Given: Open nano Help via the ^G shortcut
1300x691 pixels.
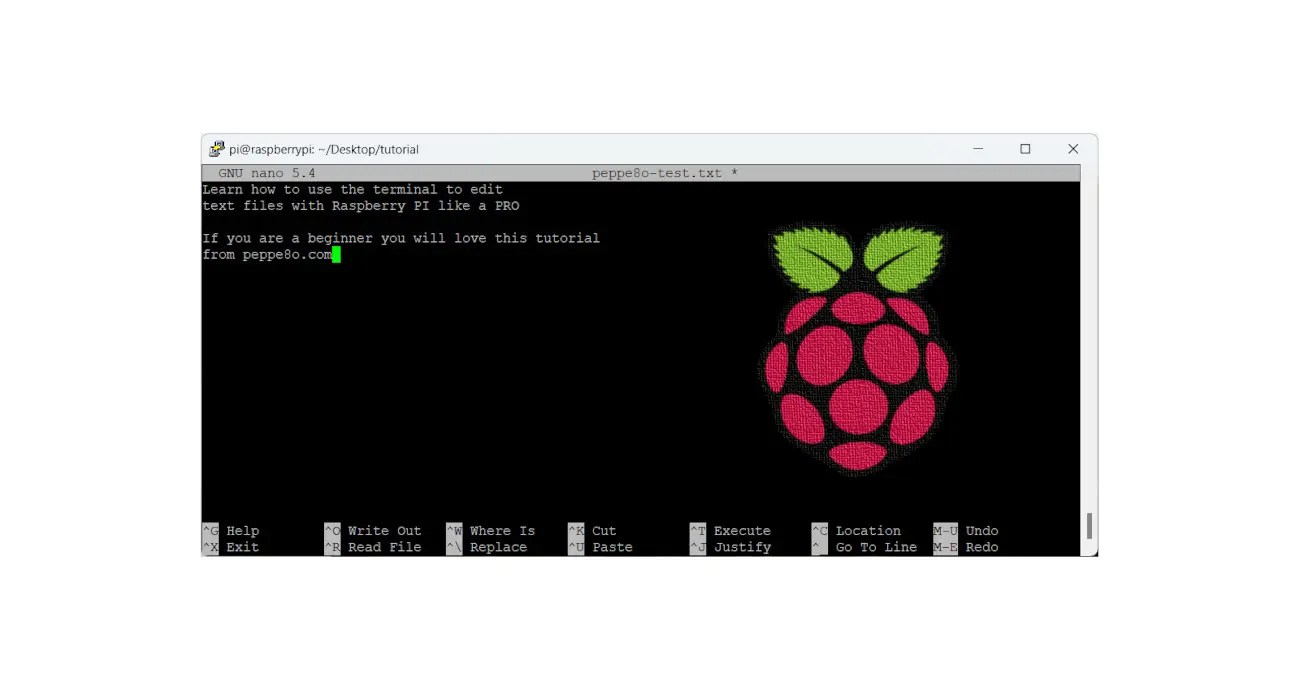Looking at the screenshot, I should (243, 530).
